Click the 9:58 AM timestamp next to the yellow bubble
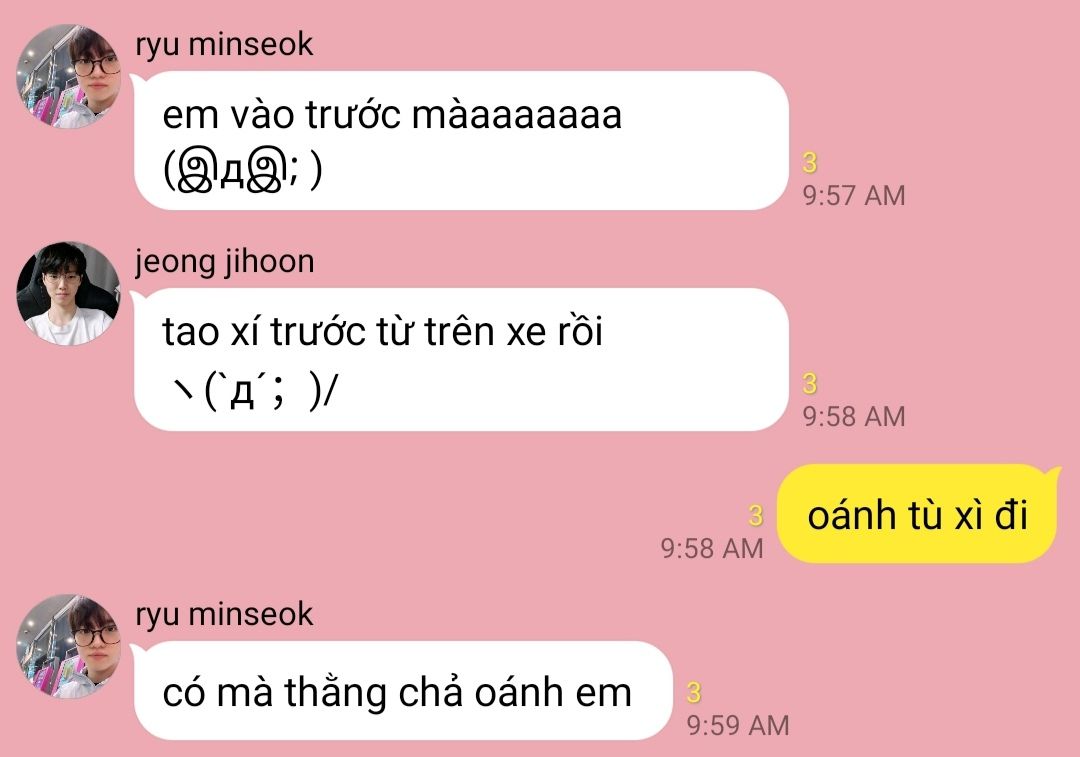Image resolution: width=1080 pixels, height=757 pixels. [x=712, y=549]
